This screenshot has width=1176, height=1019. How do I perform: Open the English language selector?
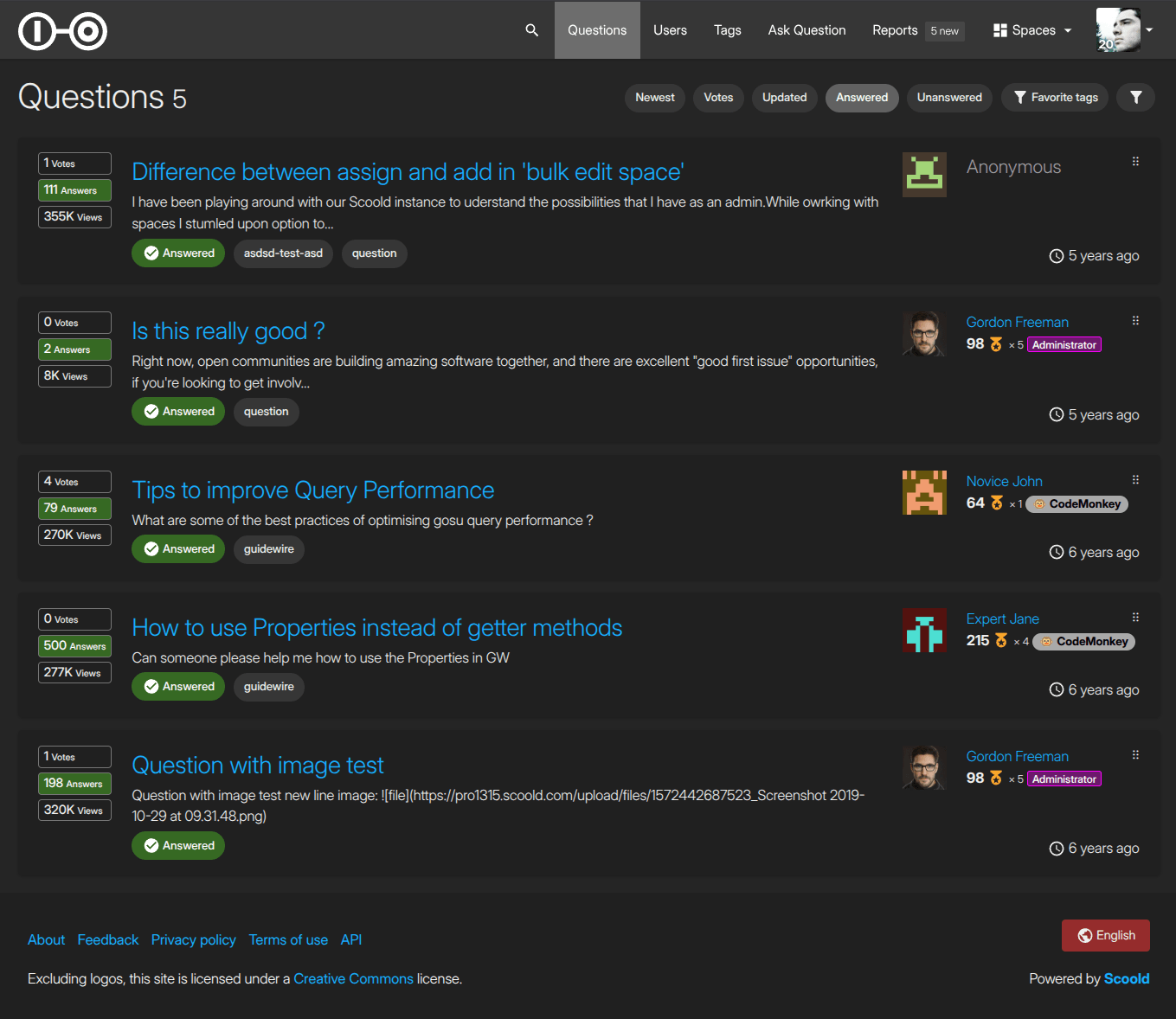(1106, 936)
